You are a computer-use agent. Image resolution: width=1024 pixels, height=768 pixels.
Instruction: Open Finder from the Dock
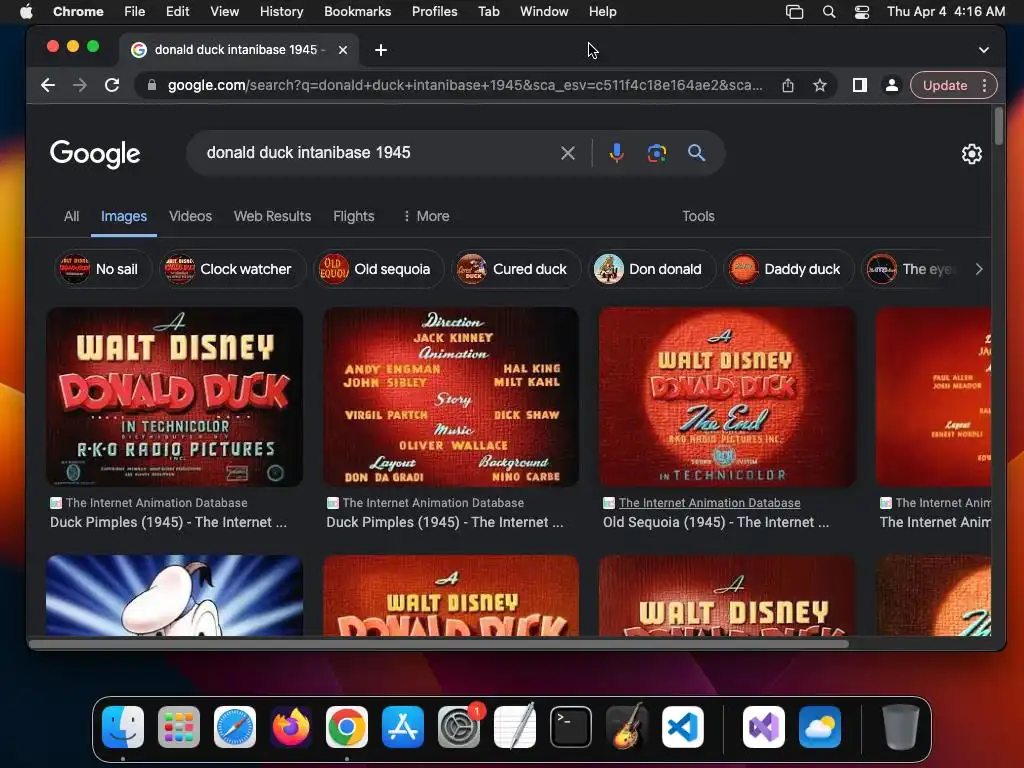click(123, 727)
